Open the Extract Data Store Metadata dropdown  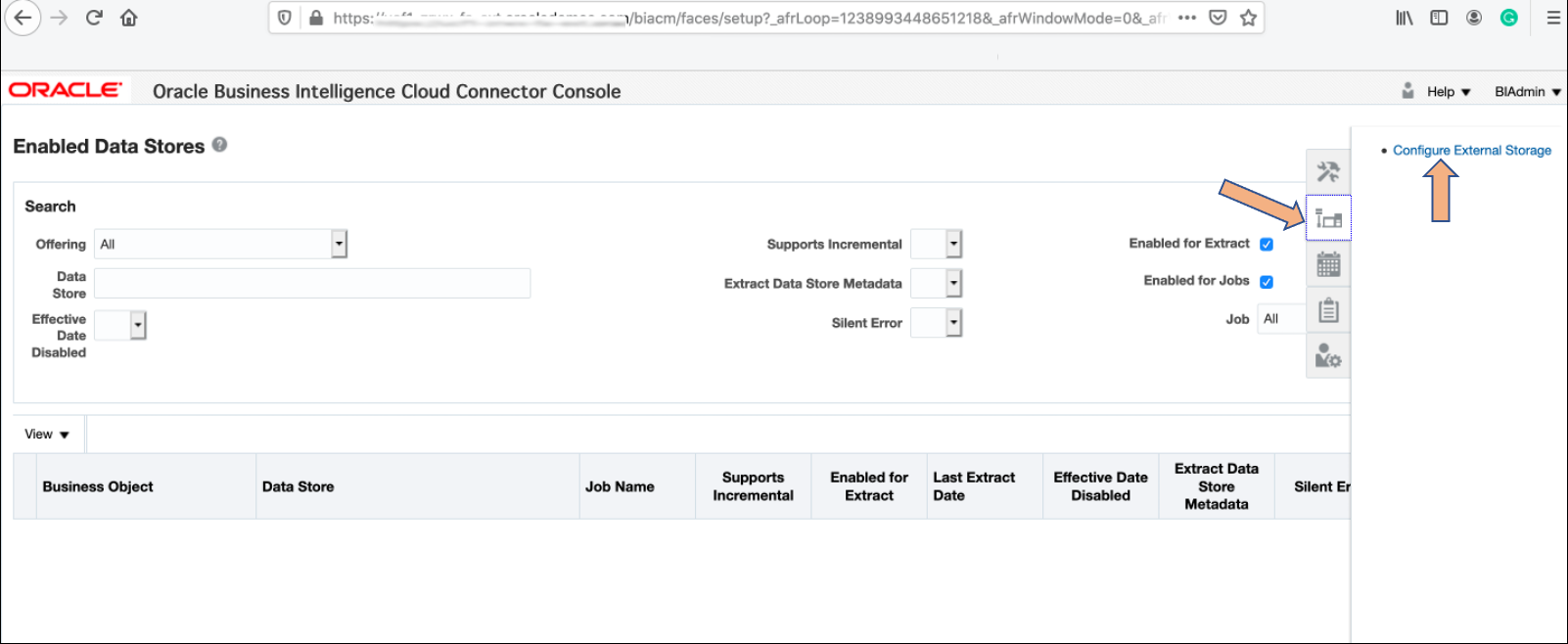click(954, 284)
